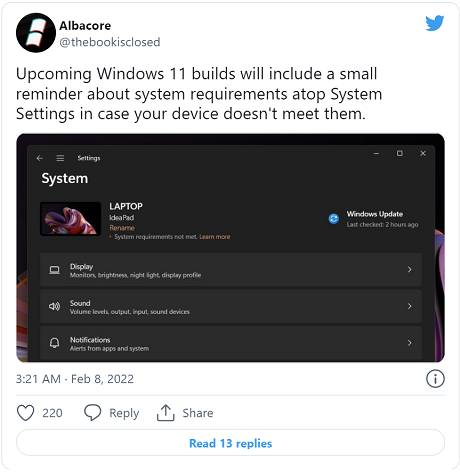Click the Windows Update sync icon
Screen dimensions: 460x472
334,219
